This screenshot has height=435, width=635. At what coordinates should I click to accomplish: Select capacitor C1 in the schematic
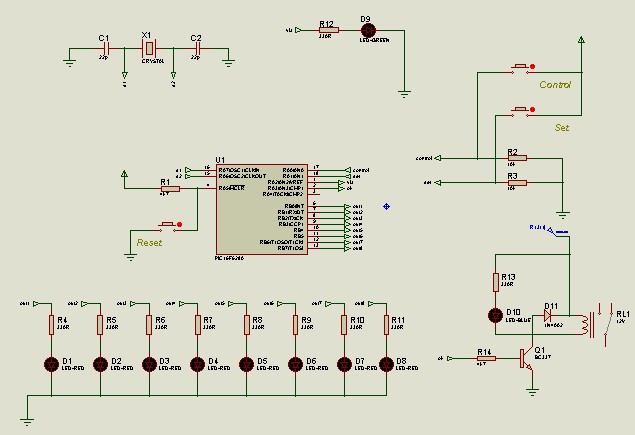point(103,47)
